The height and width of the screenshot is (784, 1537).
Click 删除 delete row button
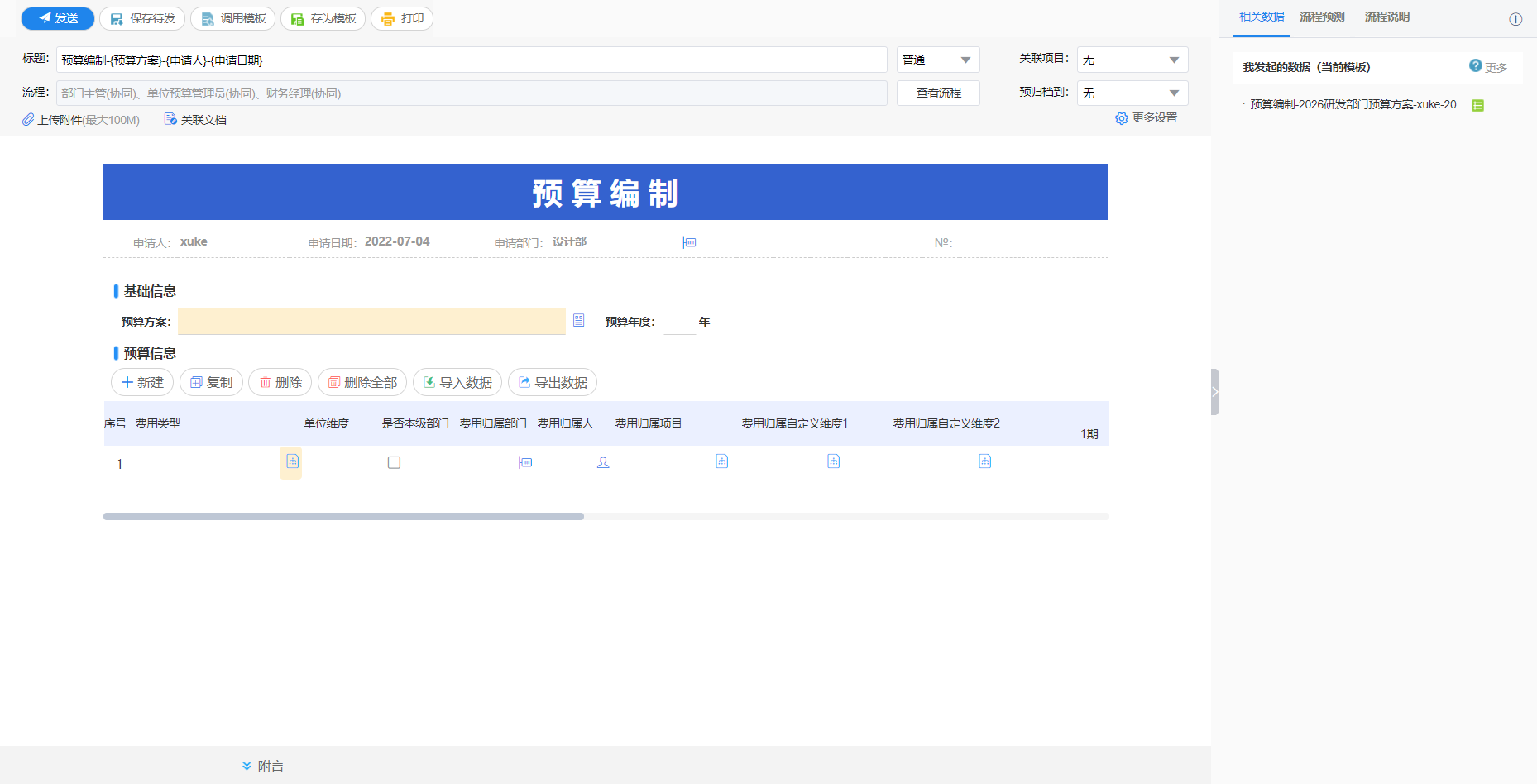(x=280, y=382)
